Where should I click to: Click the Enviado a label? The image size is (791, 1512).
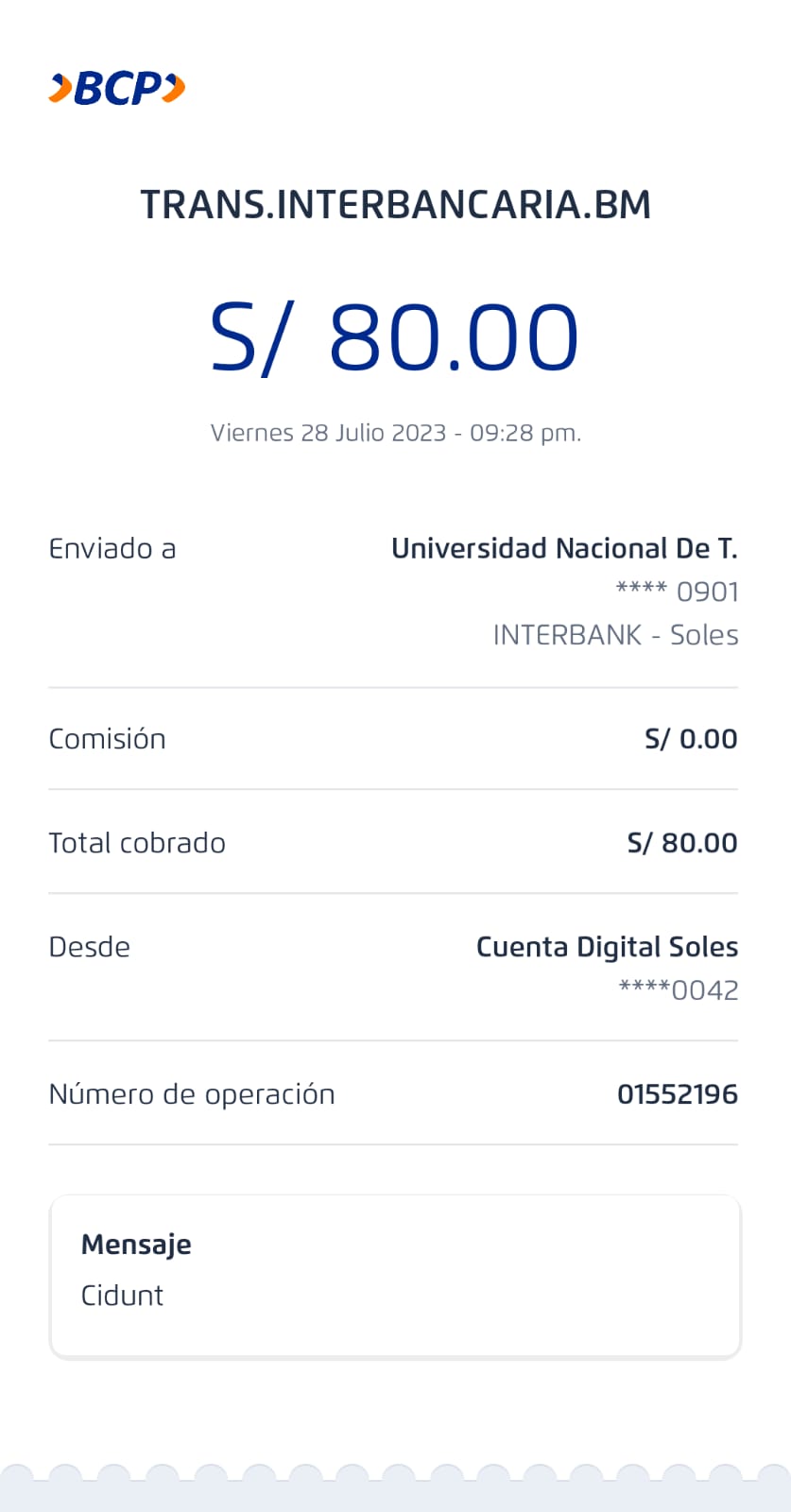[x=112, y=549]
